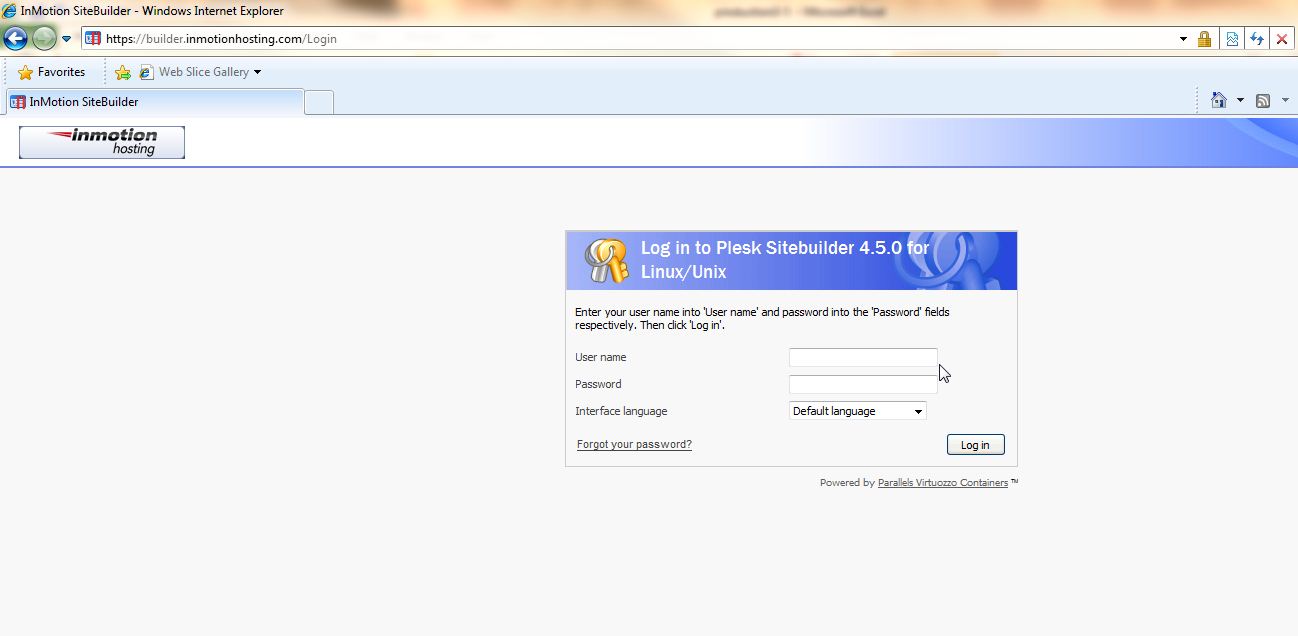
Task: Click the Forgot your password link
Action: (x=634, y=444)
